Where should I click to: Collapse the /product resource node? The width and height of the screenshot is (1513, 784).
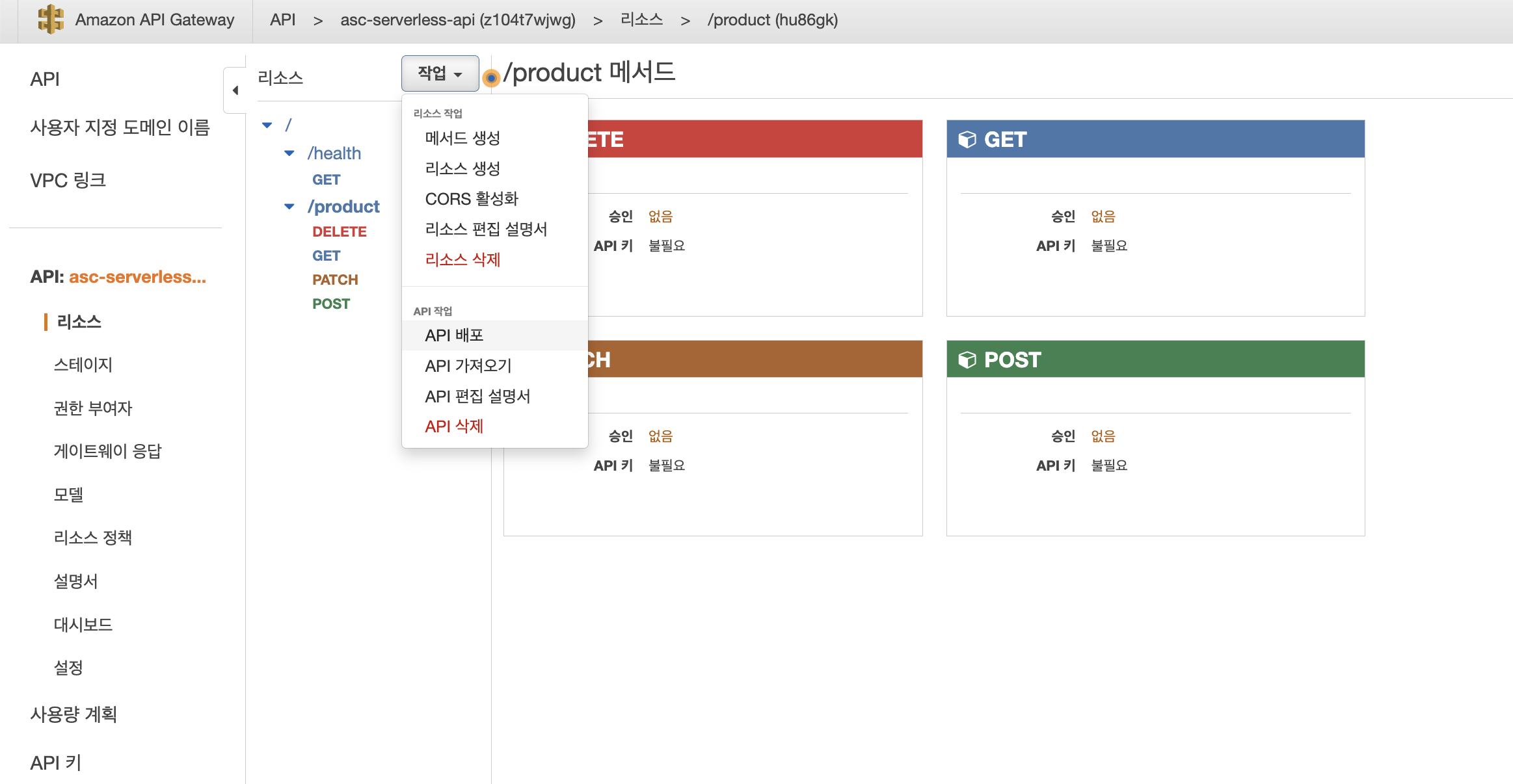coord(289,207)
